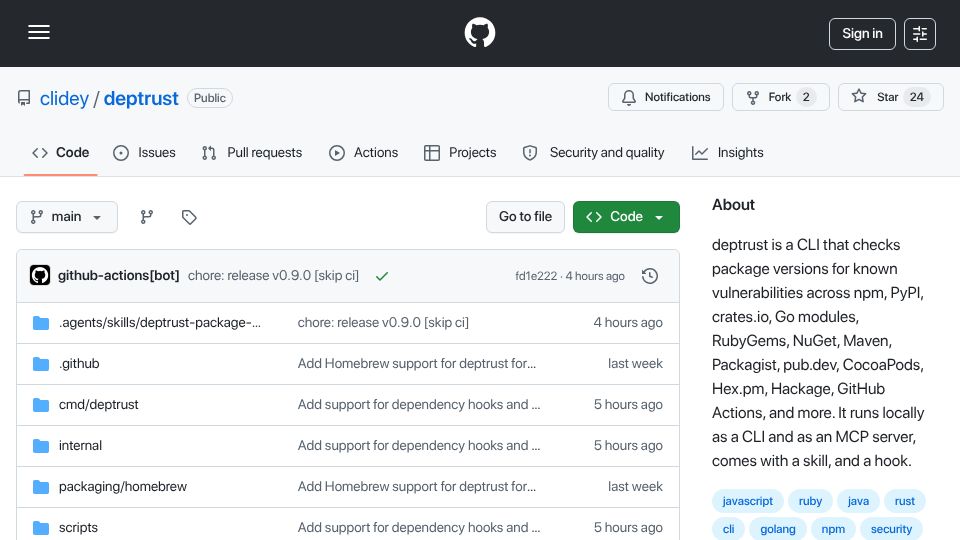The image size is (960, 540).
Task: Open the .agents/skills/deptrust-package folder
Action: click(x=160, y=323)
